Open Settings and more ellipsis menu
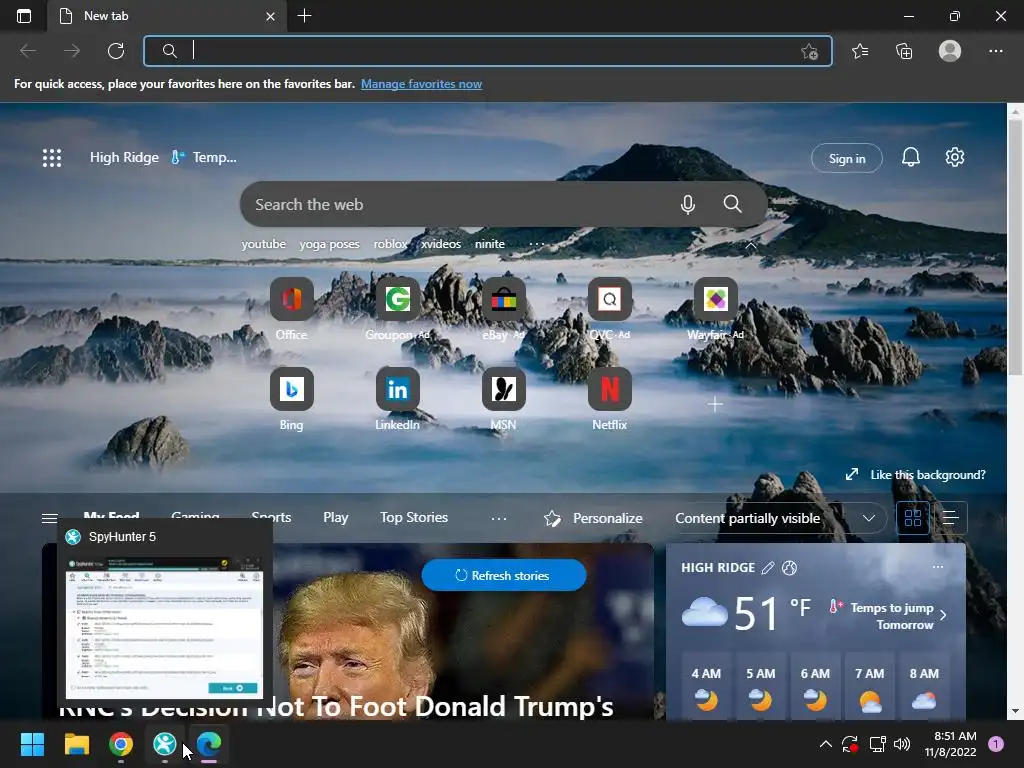 pyautogui.click(x=995, y=51)
